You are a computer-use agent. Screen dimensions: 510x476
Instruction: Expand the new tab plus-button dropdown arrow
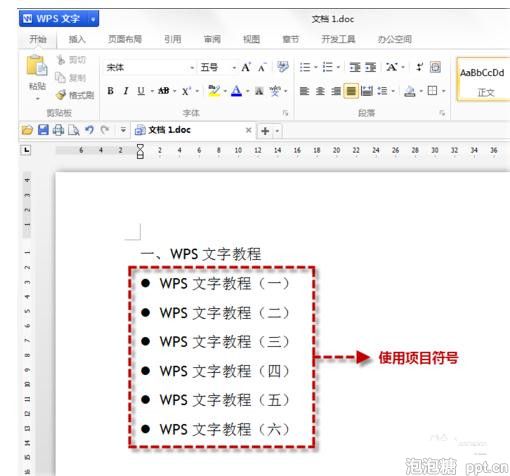click(x=277, y=131)
